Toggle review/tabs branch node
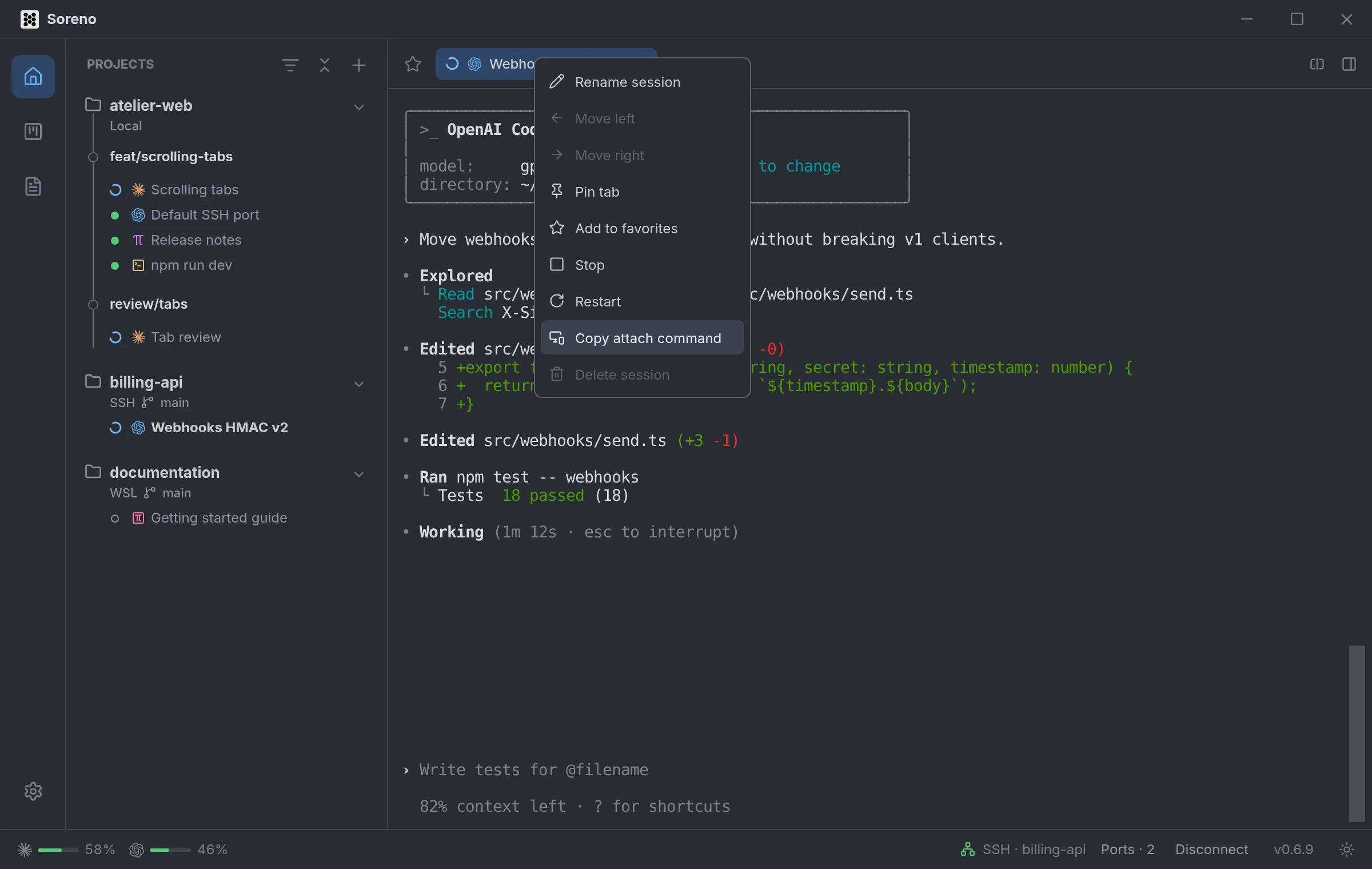Screen dimensions: 1372x869 click(x=93, y=304)
